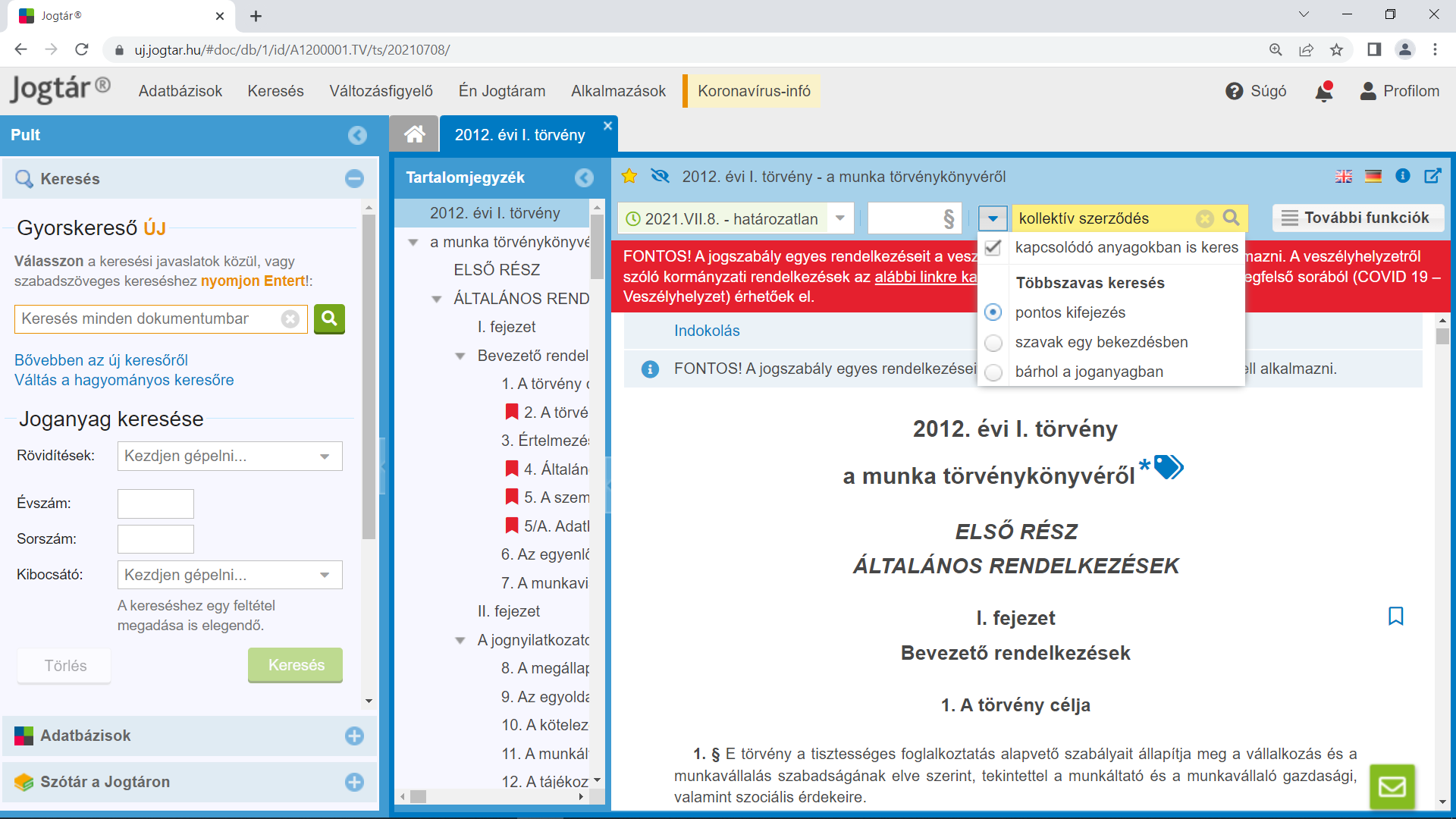Select bárhol a joganyagban radio option
Image resolution: width=1456 pixels, height=819 pixels.
point(993,372)
